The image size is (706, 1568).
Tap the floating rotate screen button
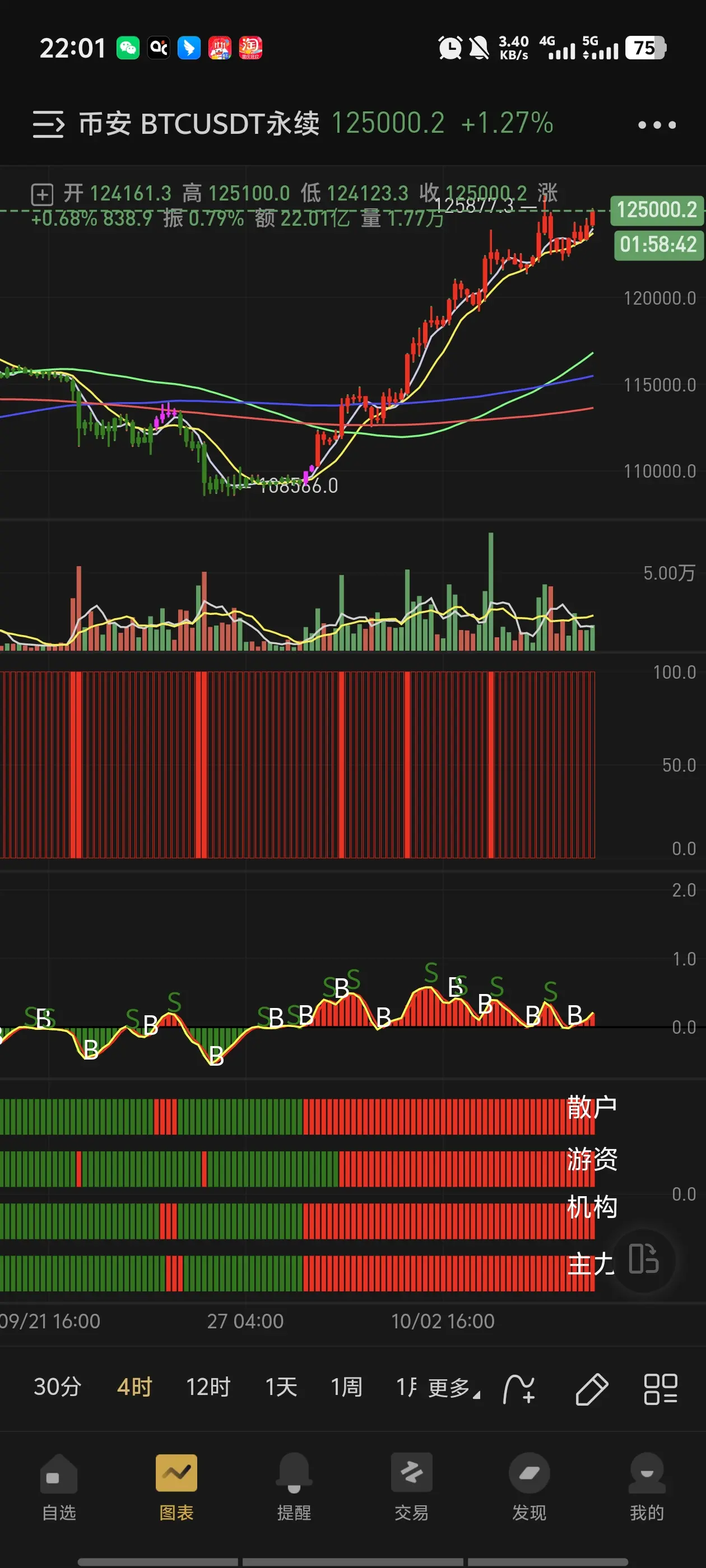[644, 1259]
